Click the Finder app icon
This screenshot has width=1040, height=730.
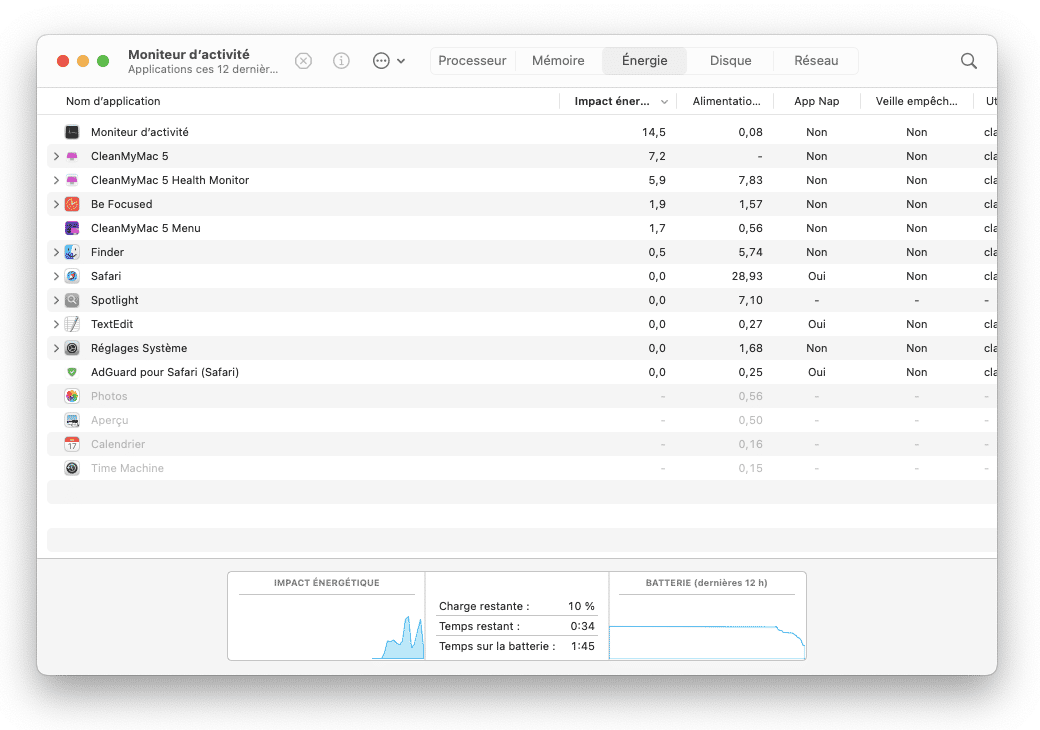pyautogui.click(x=72, y=252)
